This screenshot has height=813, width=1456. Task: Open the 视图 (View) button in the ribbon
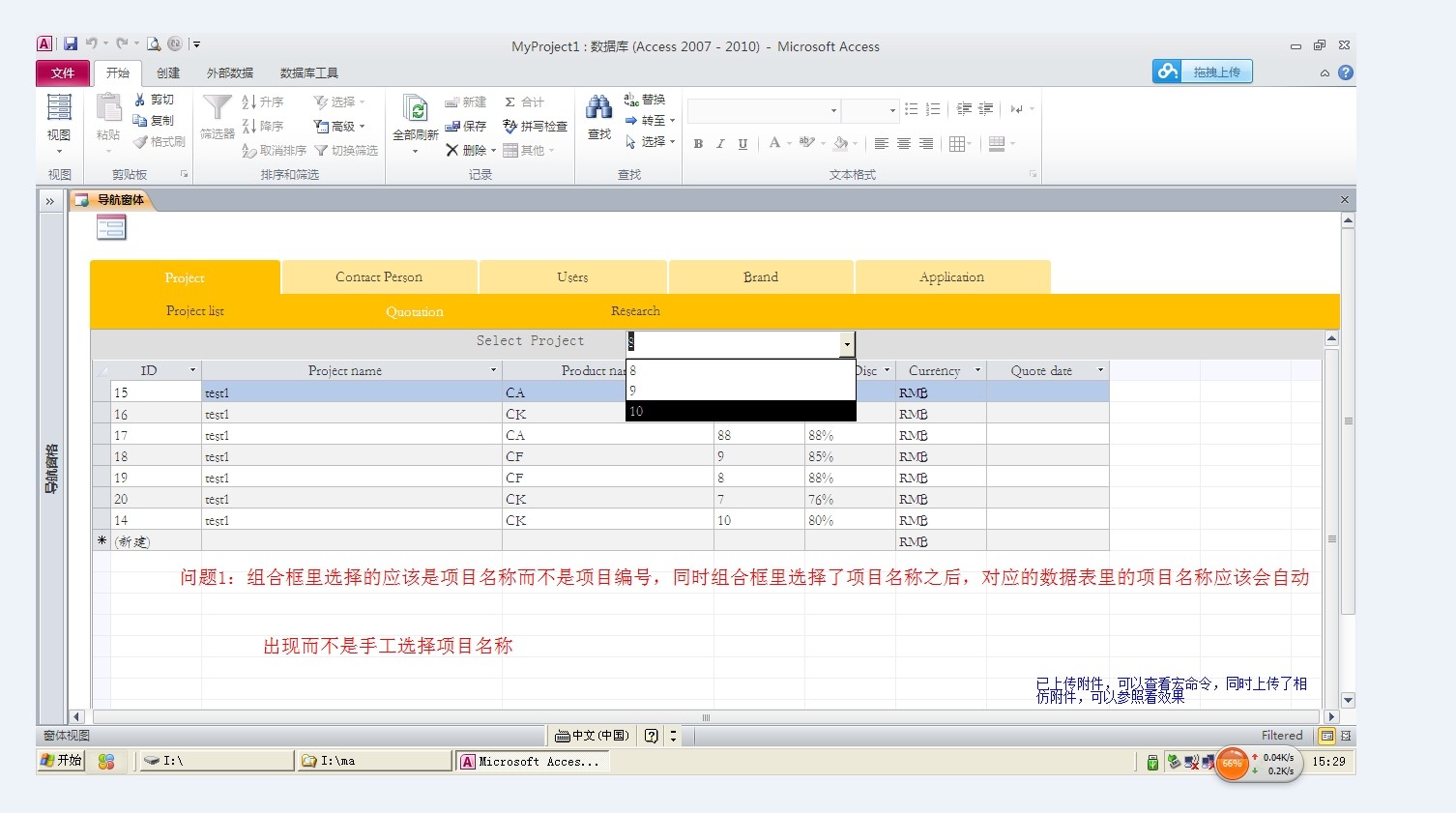click(59, 124)
